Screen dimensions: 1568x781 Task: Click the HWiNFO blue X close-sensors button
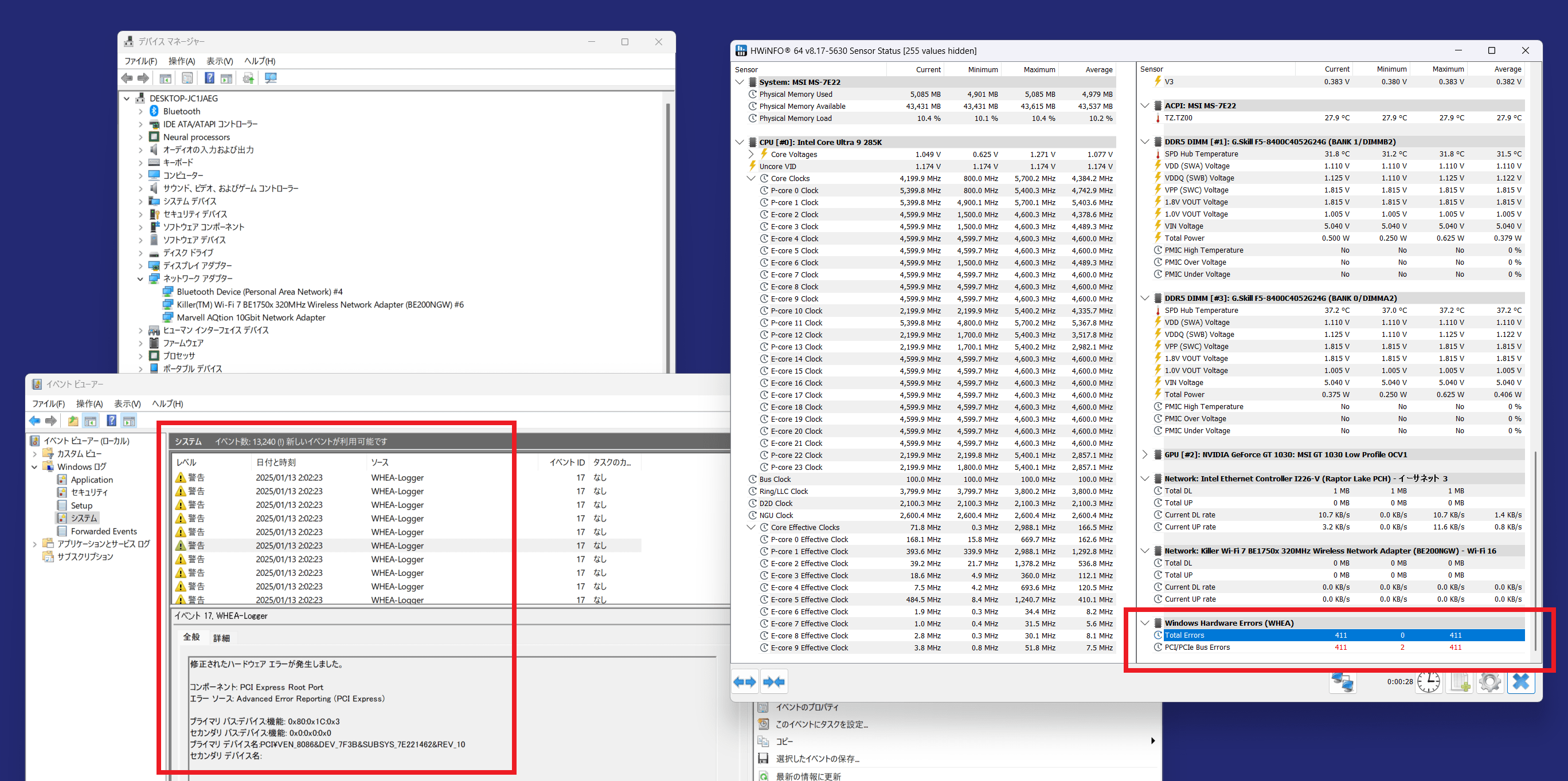[1520, 681]
